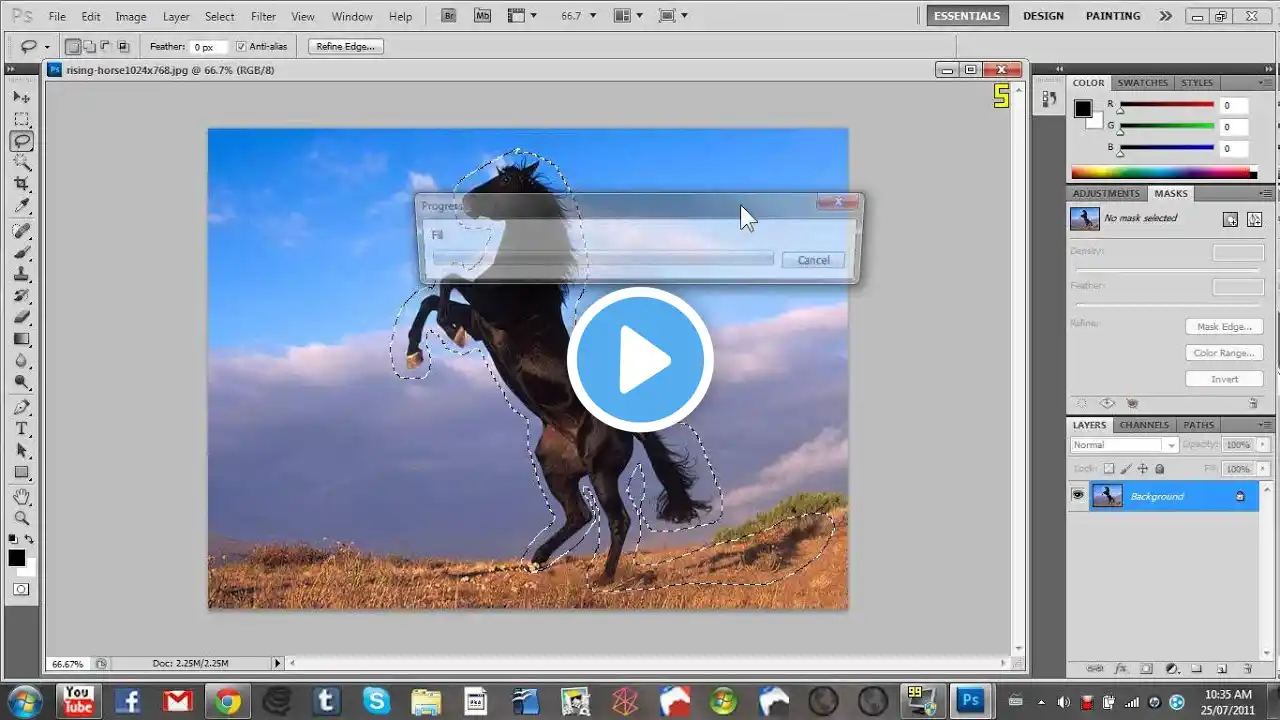Toggle the Anti-alias checkbox

point(241,47)
